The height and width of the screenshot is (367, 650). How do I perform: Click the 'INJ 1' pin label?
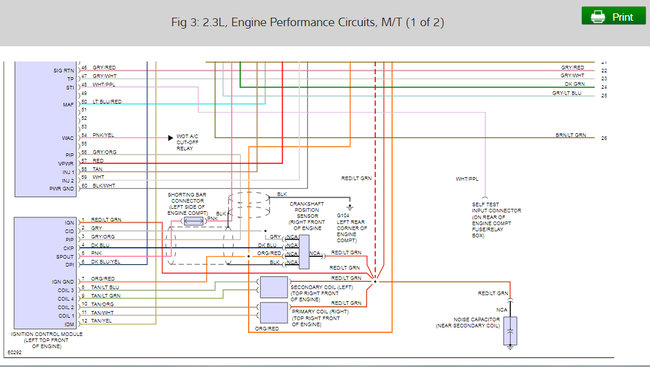68,172
